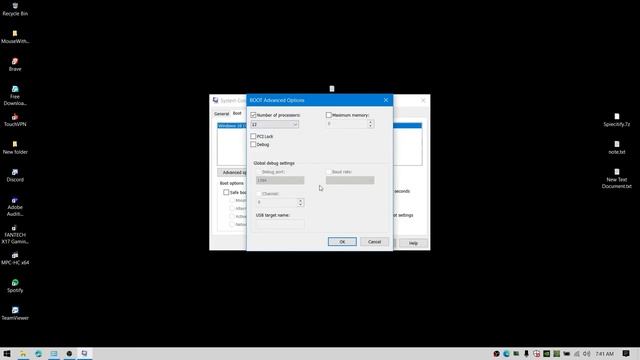Open File Explorer from the taskbar

[23, 353]
